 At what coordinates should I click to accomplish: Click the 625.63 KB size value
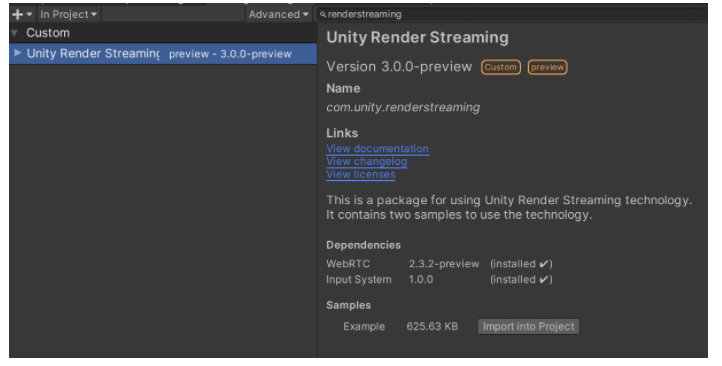pyautogui.click(x=432, y=326)
